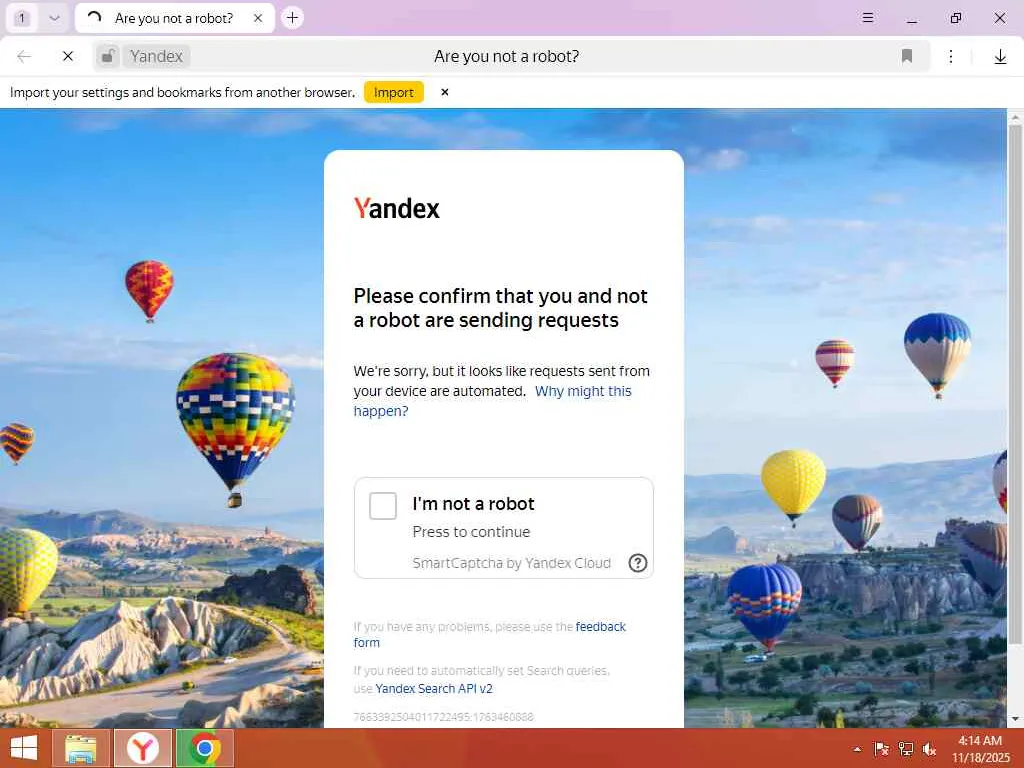This screenshot has height=768, width=1024.
Task: Click the Yandex site label in address bar
Action: (x=156, y=56)
